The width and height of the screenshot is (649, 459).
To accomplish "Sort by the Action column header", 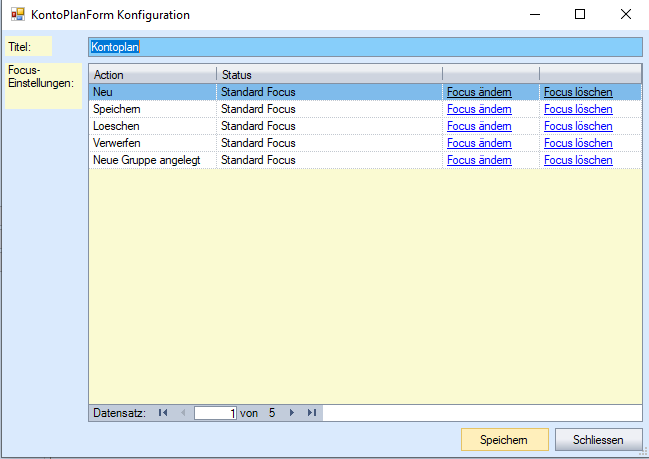I will [152, 74].
